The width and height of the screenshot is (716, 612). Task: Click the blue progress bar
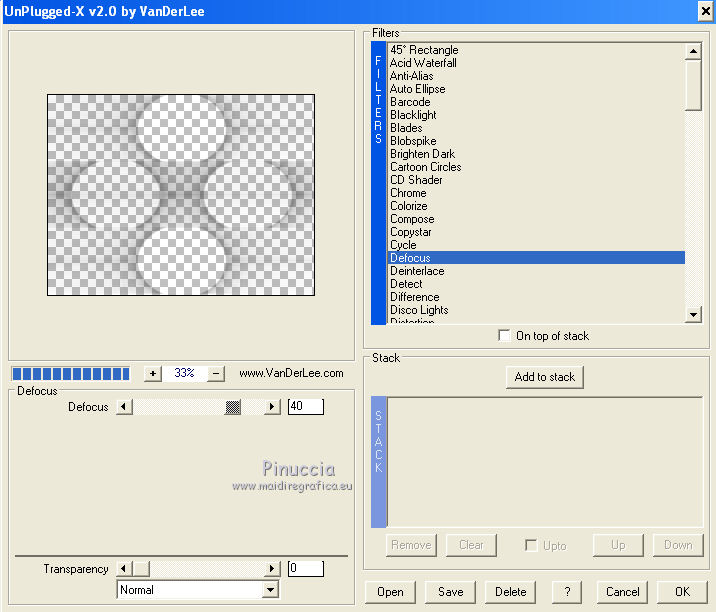pyautogui.click(x=71, y=374)
